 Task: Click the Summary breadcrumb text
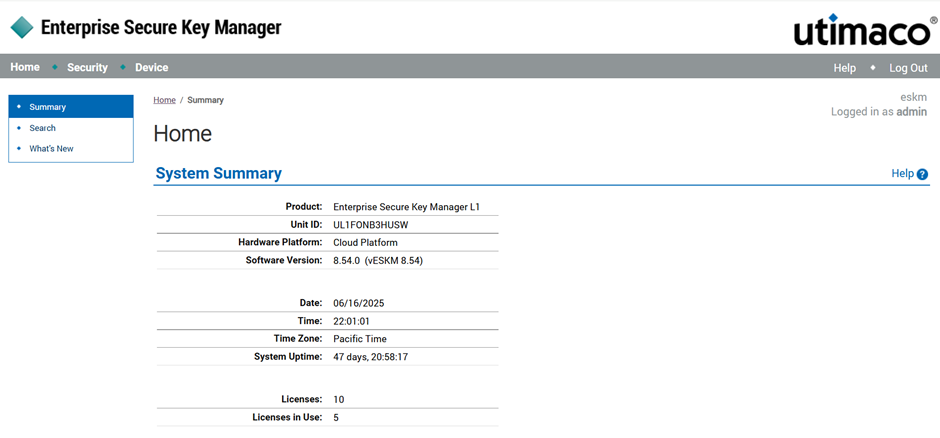pos(206,100)
